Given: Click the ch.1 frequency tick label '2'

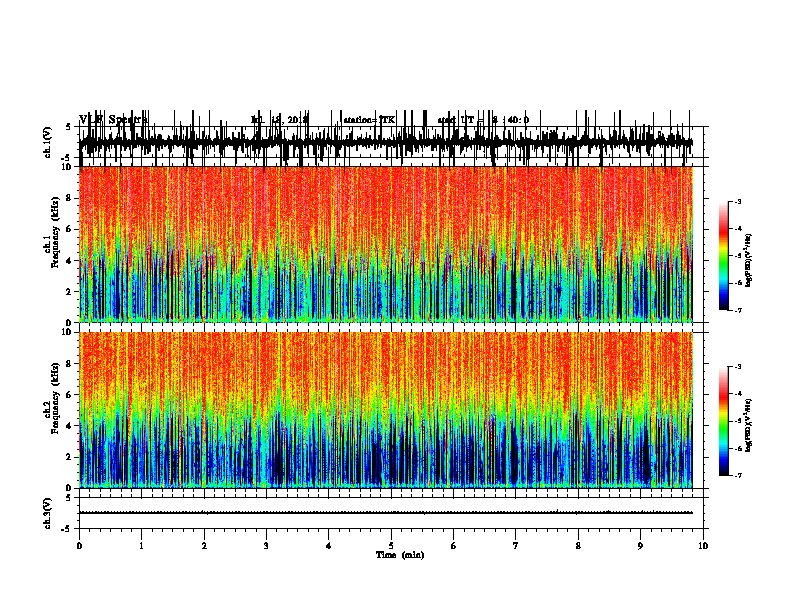Looking at the screenshot, I should point(69,291).
